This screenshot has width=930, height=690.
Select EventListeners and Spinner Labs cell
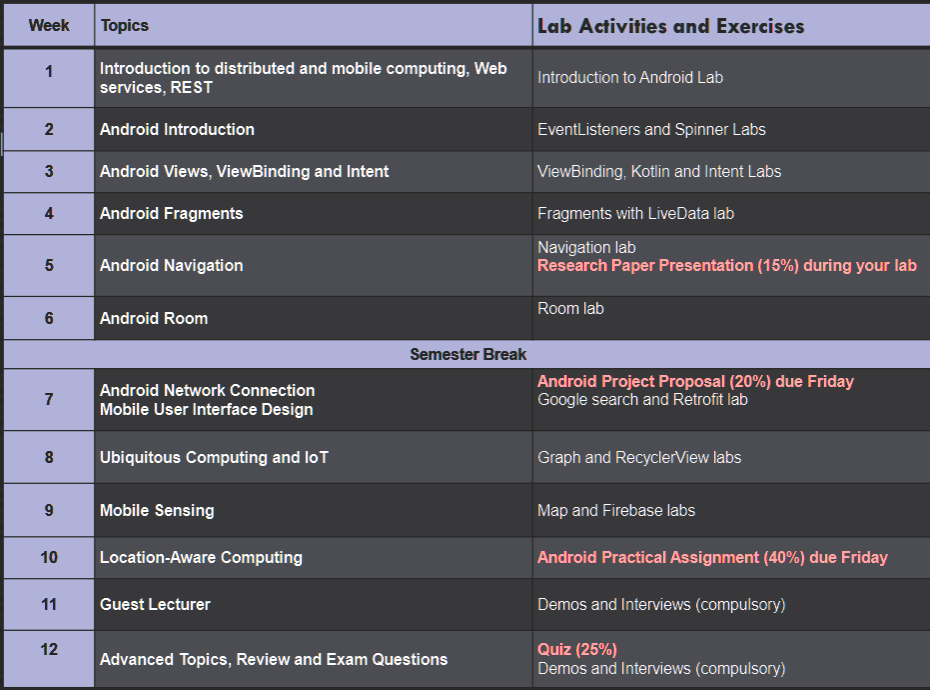[731, 129]
